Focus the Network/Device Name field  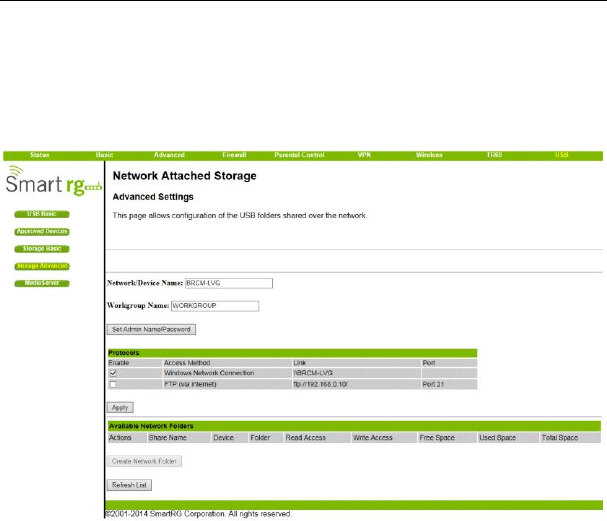coord(229,283)
